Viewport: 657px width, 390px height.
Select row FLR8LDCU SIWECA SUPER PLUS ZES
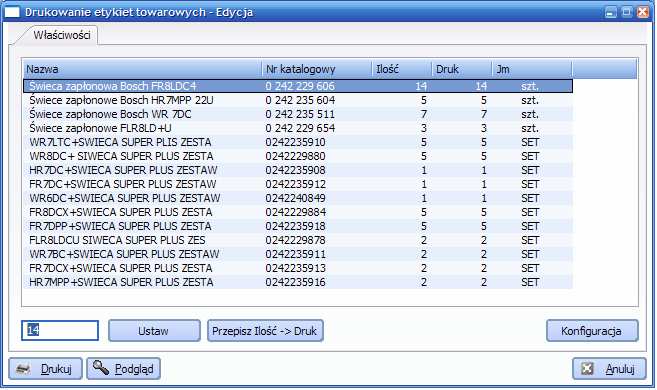pyautogui.click(x=298, y=240)
